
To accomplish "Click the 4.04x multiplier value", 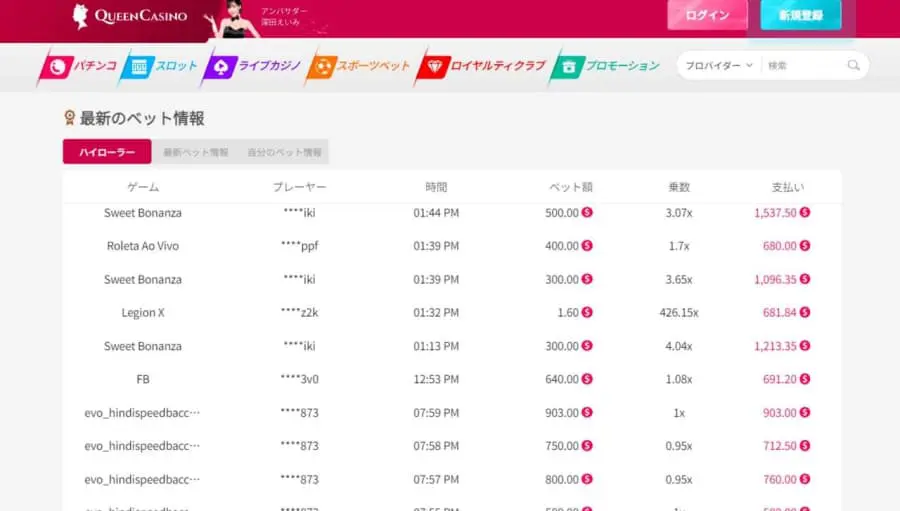I will [679, 346].
